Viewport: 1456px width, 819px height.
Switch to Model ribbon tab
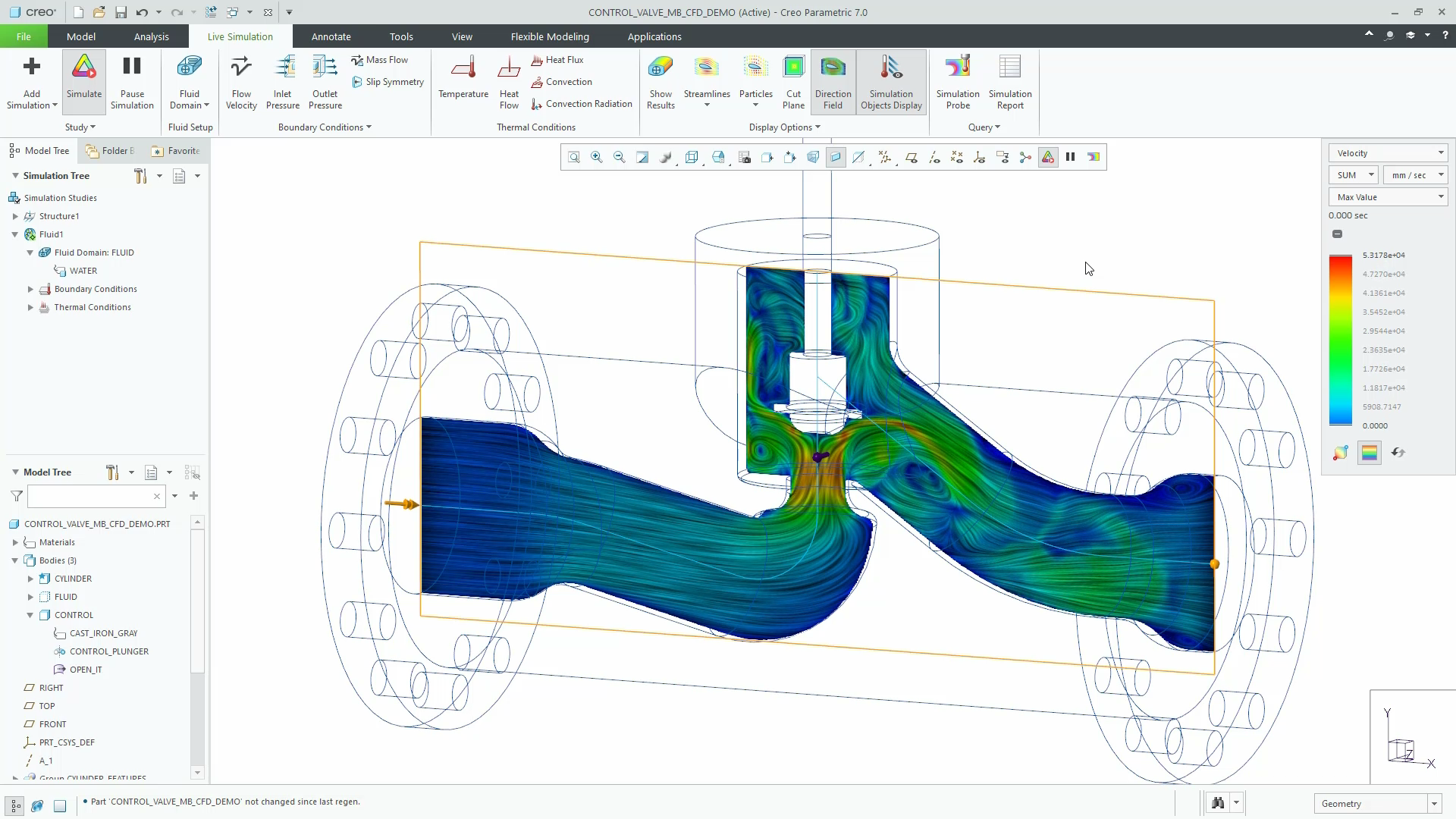point(80,36)
